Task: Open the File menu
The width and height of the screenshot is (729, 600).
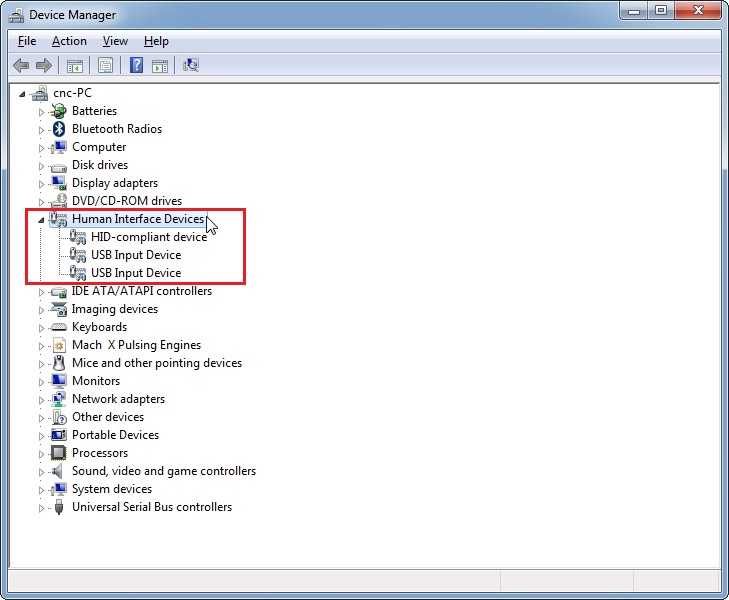Action: point(27,41)
